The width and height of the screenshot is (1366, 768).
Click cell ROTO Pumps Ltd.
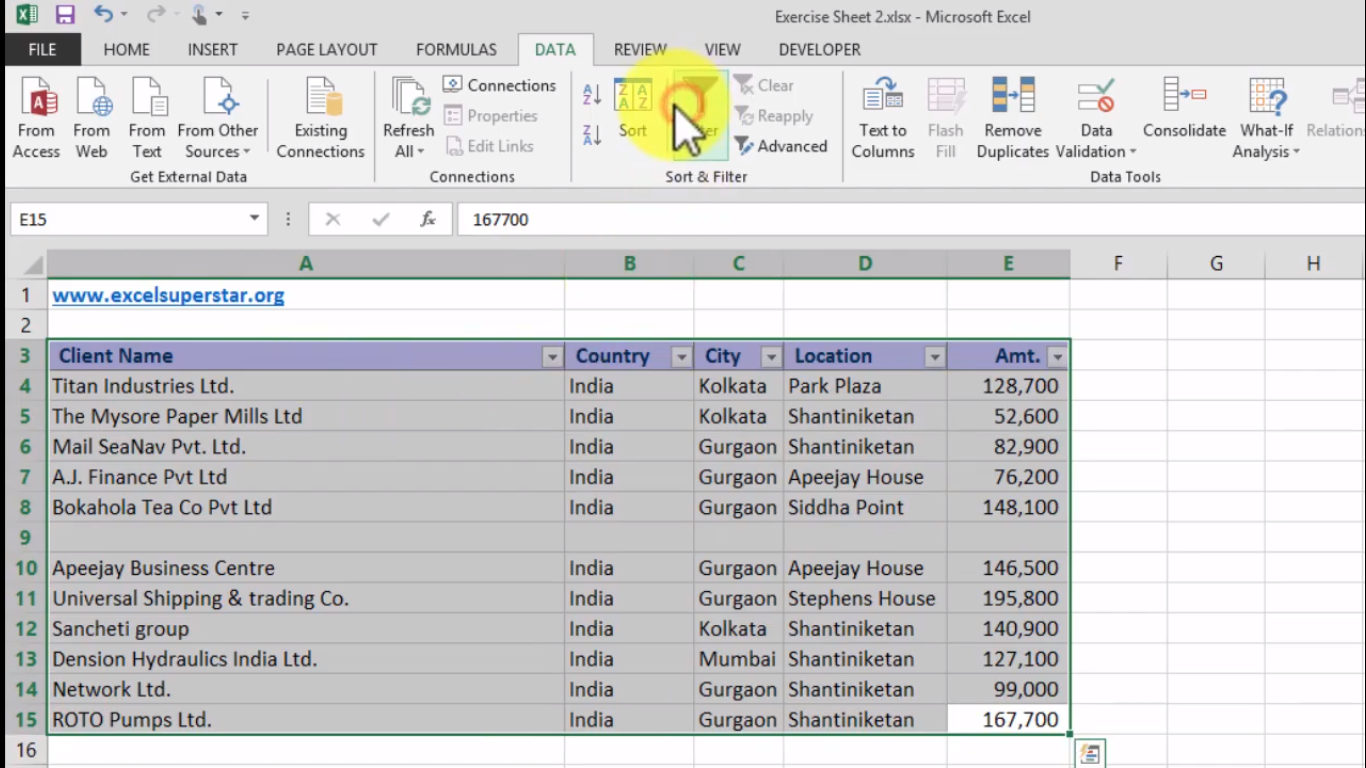[306, 719]
